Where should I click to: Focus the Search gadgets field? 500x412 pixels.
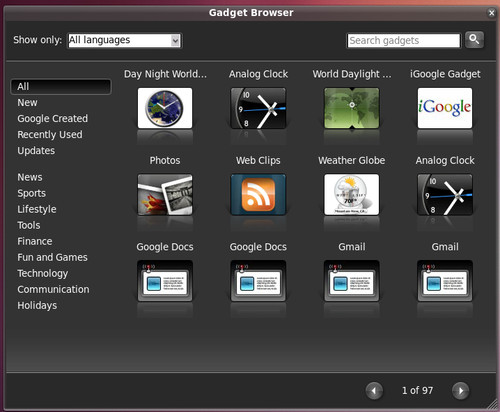click(404, 41)
